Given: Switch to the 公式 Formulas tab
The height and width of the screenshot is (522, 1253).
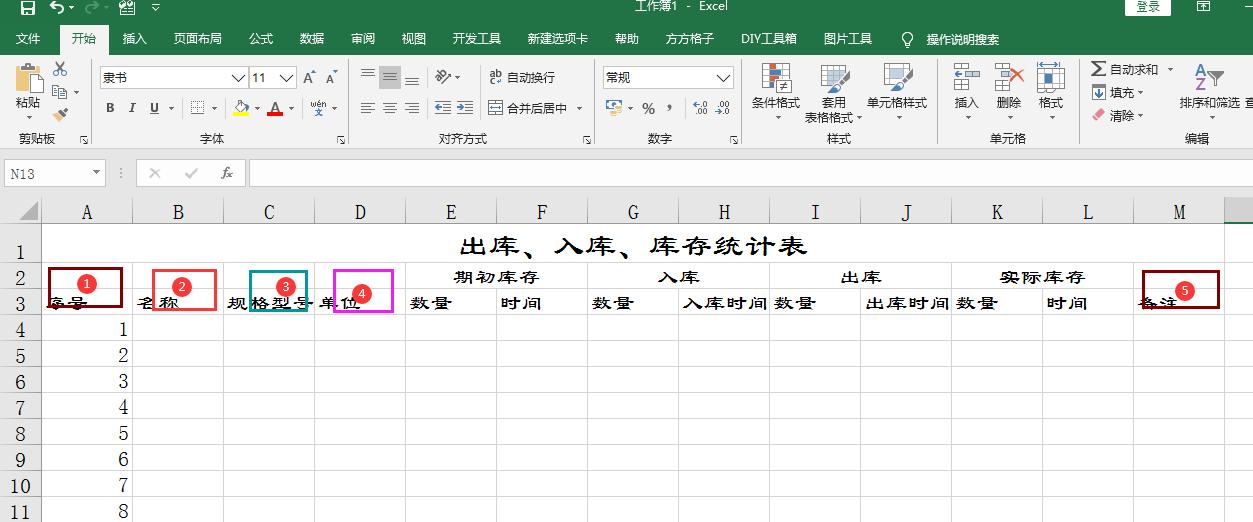Looking at the screenshot, I should pos(261,39).
